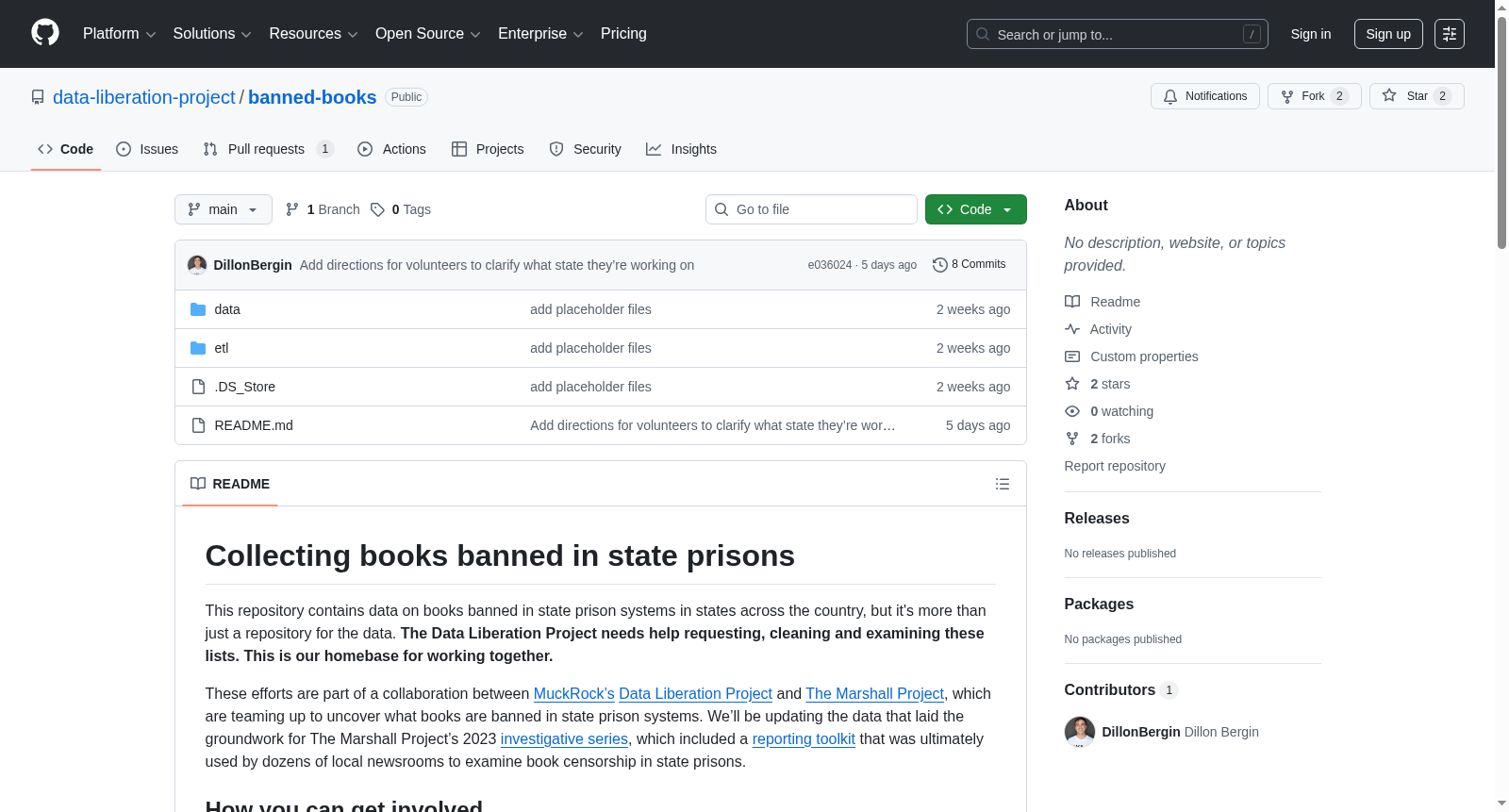Viewport: 1509px width, 812px height.
Task: Click the Sign up button
Action: (1388, 34)
